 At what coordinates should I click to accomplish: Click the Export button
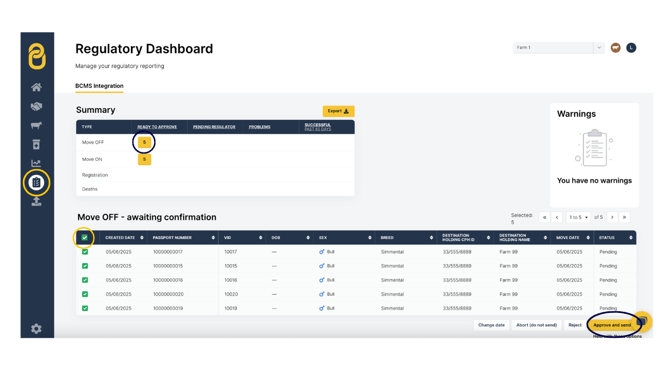[338, 111]
